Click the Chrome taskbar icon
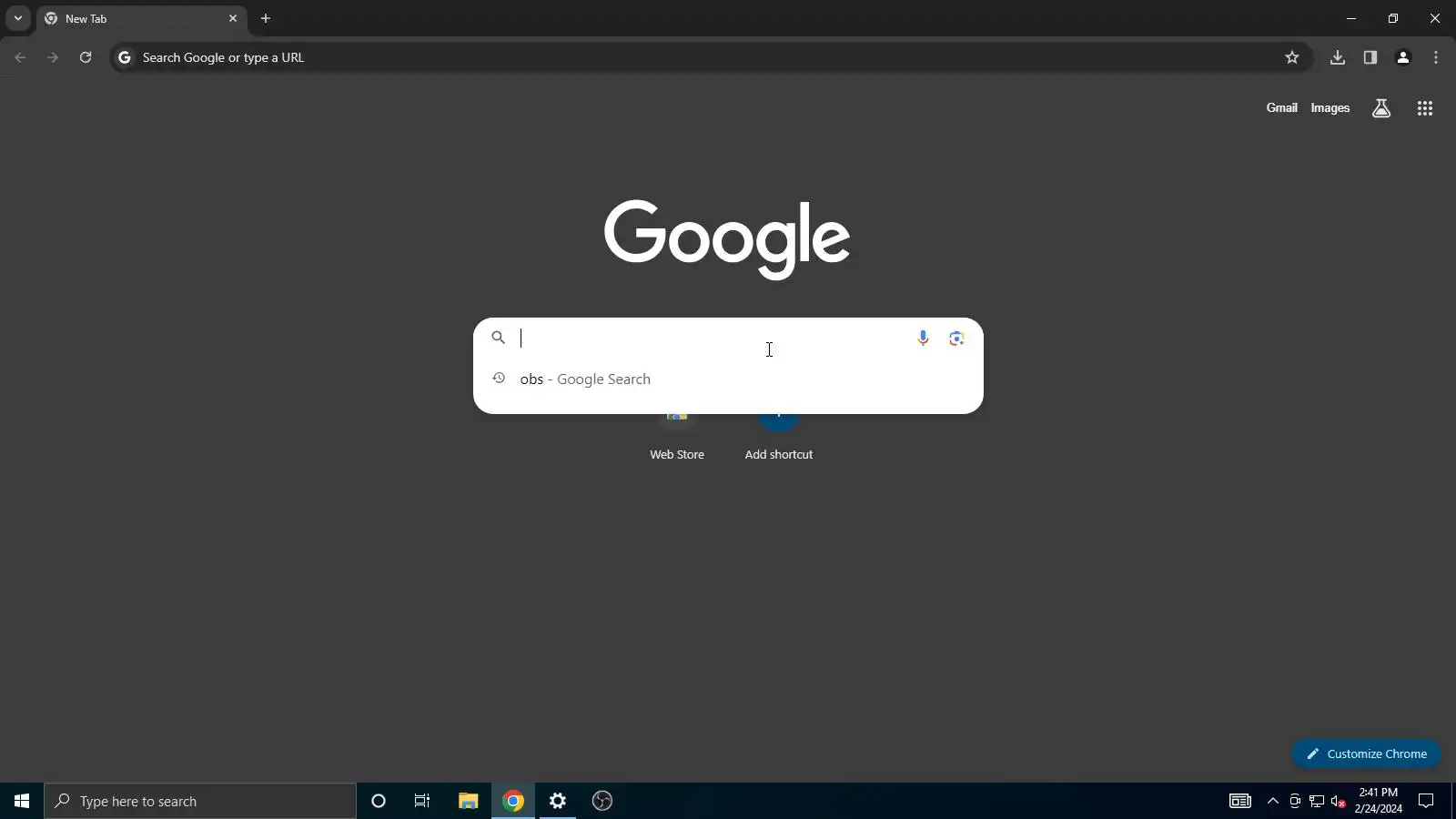 click(513, 801)
